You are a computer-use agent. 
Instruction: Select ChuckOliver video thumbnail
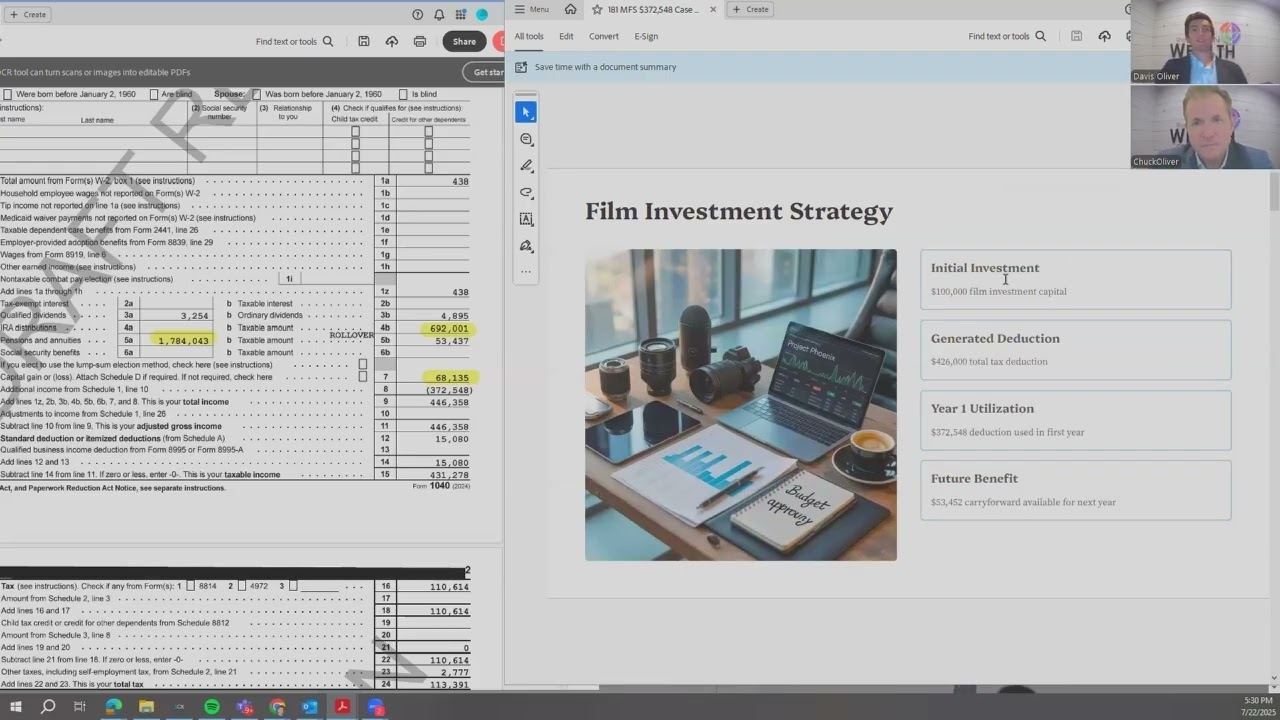1205,127
